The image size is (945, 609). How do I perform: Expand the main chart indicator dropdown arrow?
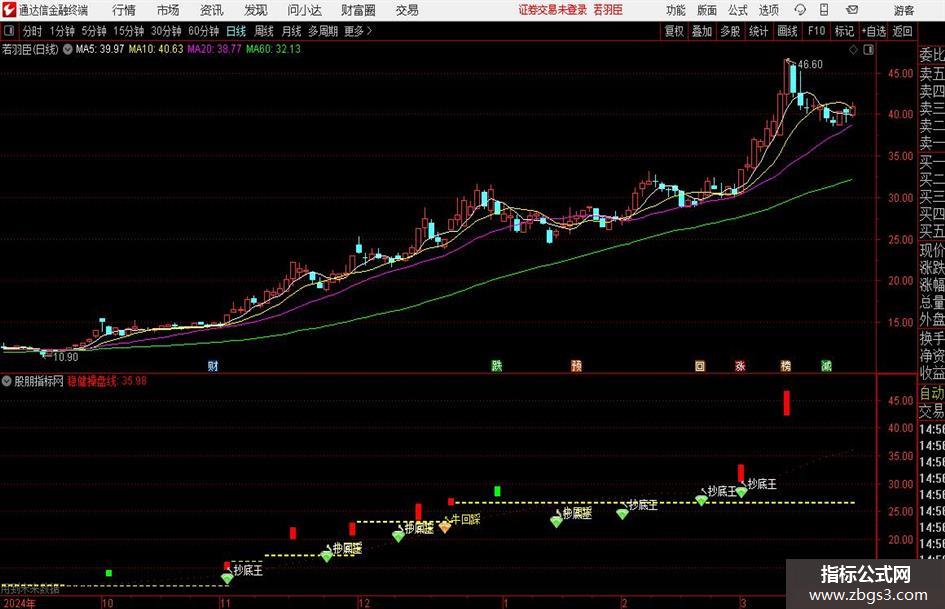(67, 49)
